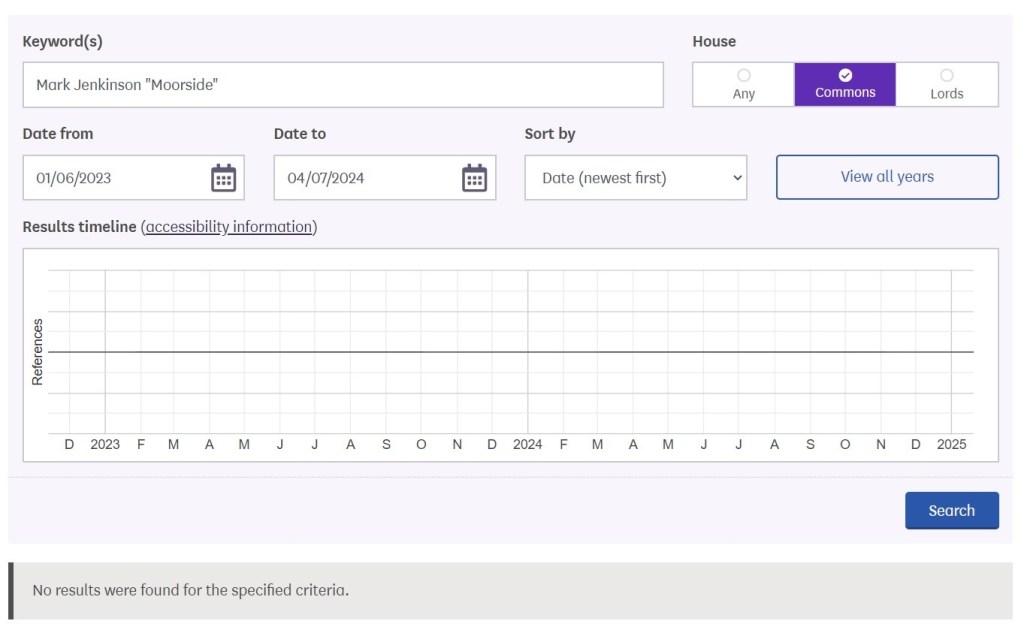Select the Lords house radio option

point(946,85)
